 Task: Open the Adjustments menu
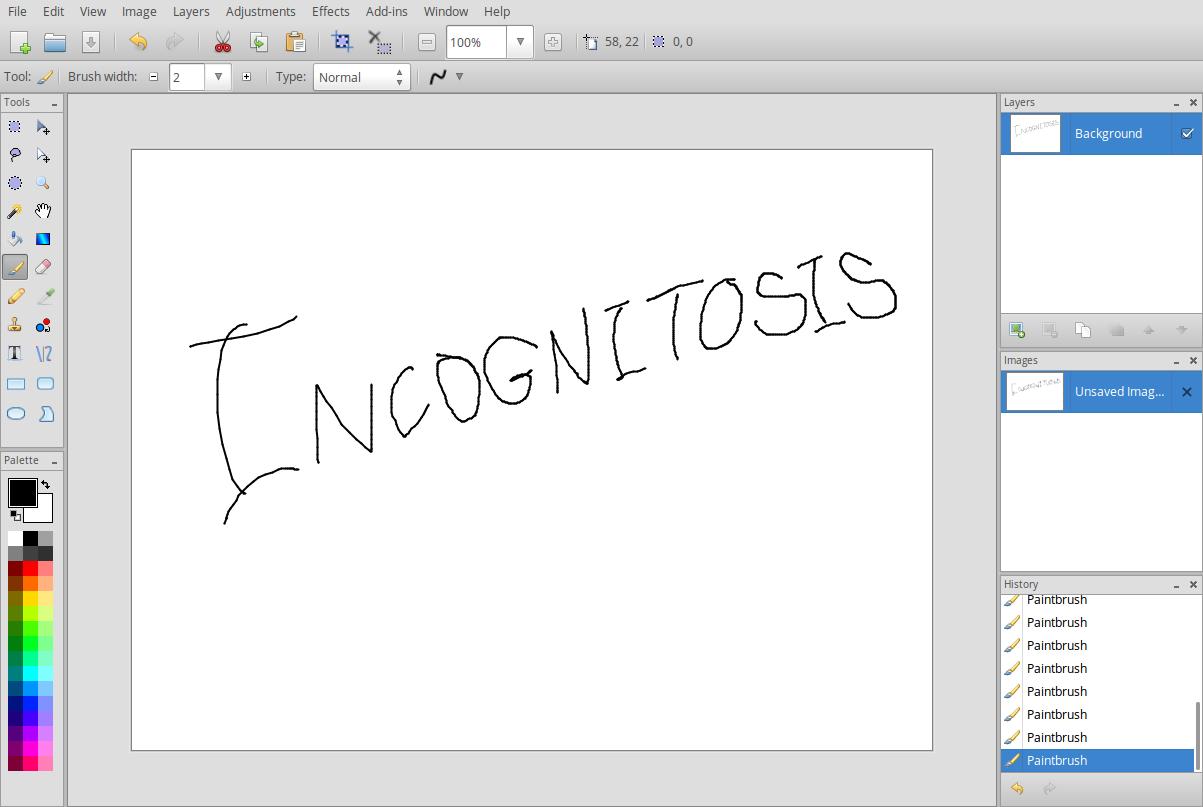[260, 11]
